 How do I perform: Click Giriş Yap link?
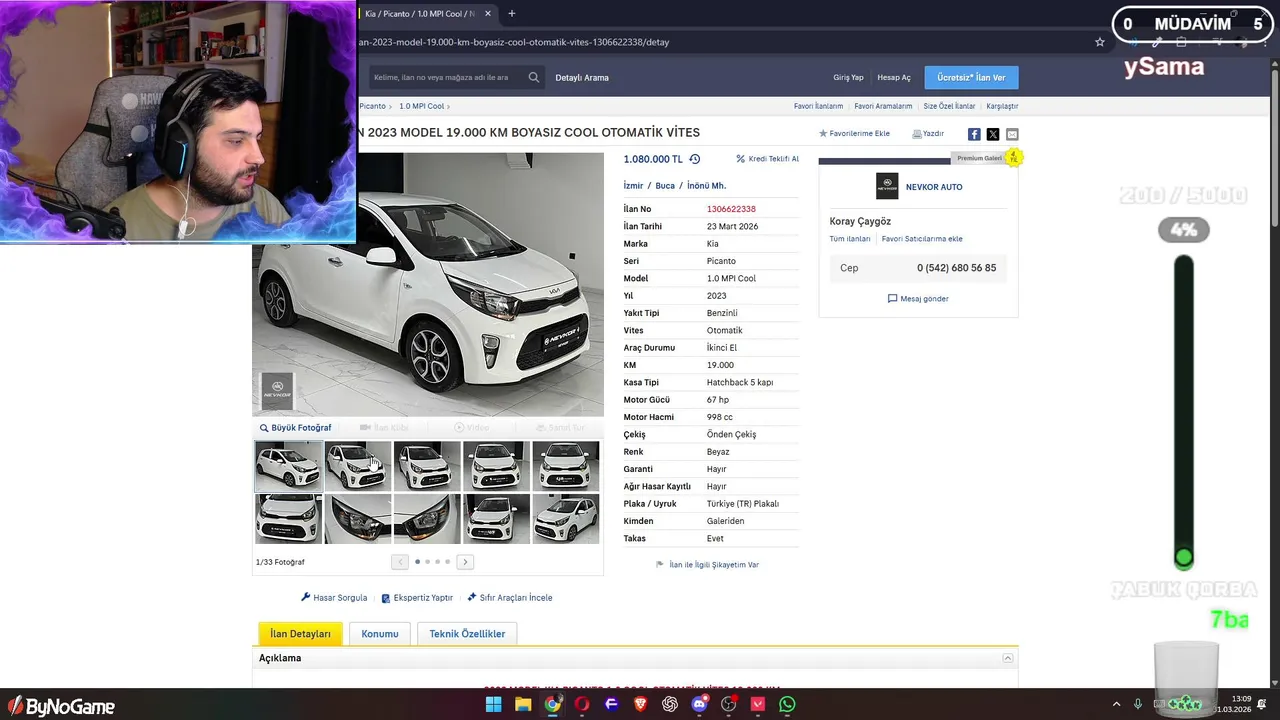(848, 78)
